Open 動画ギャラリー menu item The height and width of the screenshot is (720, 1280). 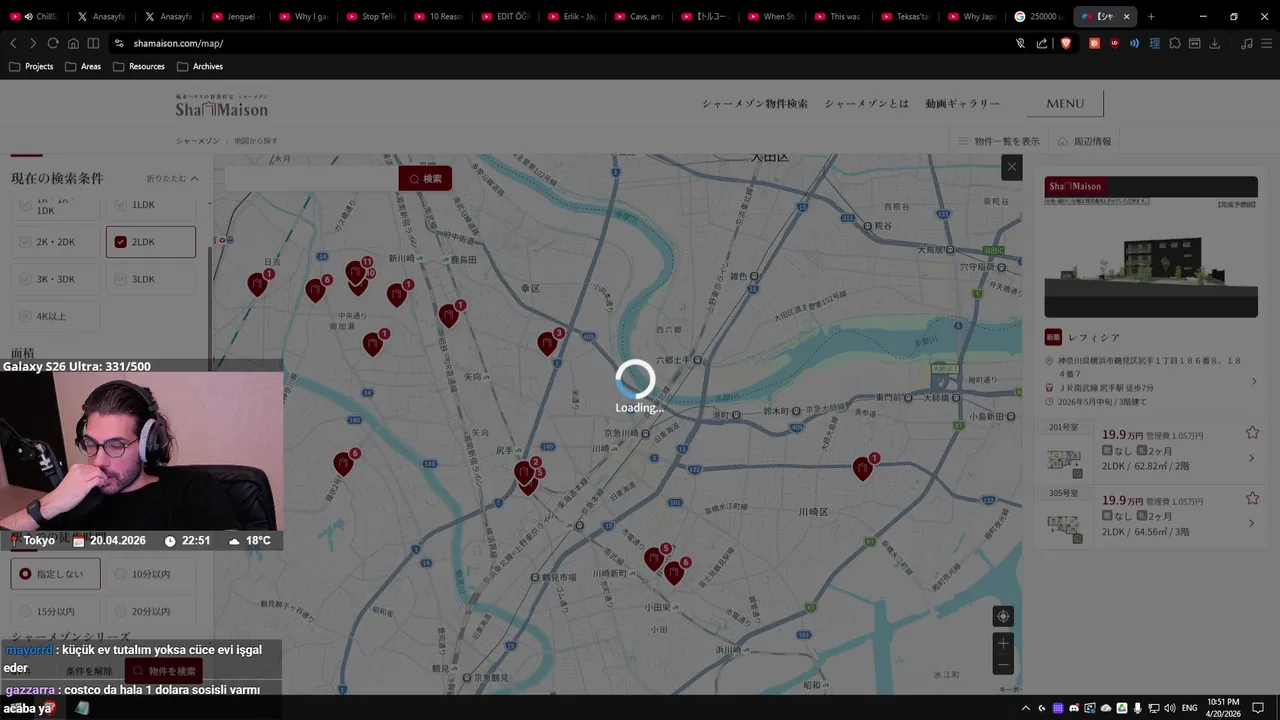pos(962,104)
